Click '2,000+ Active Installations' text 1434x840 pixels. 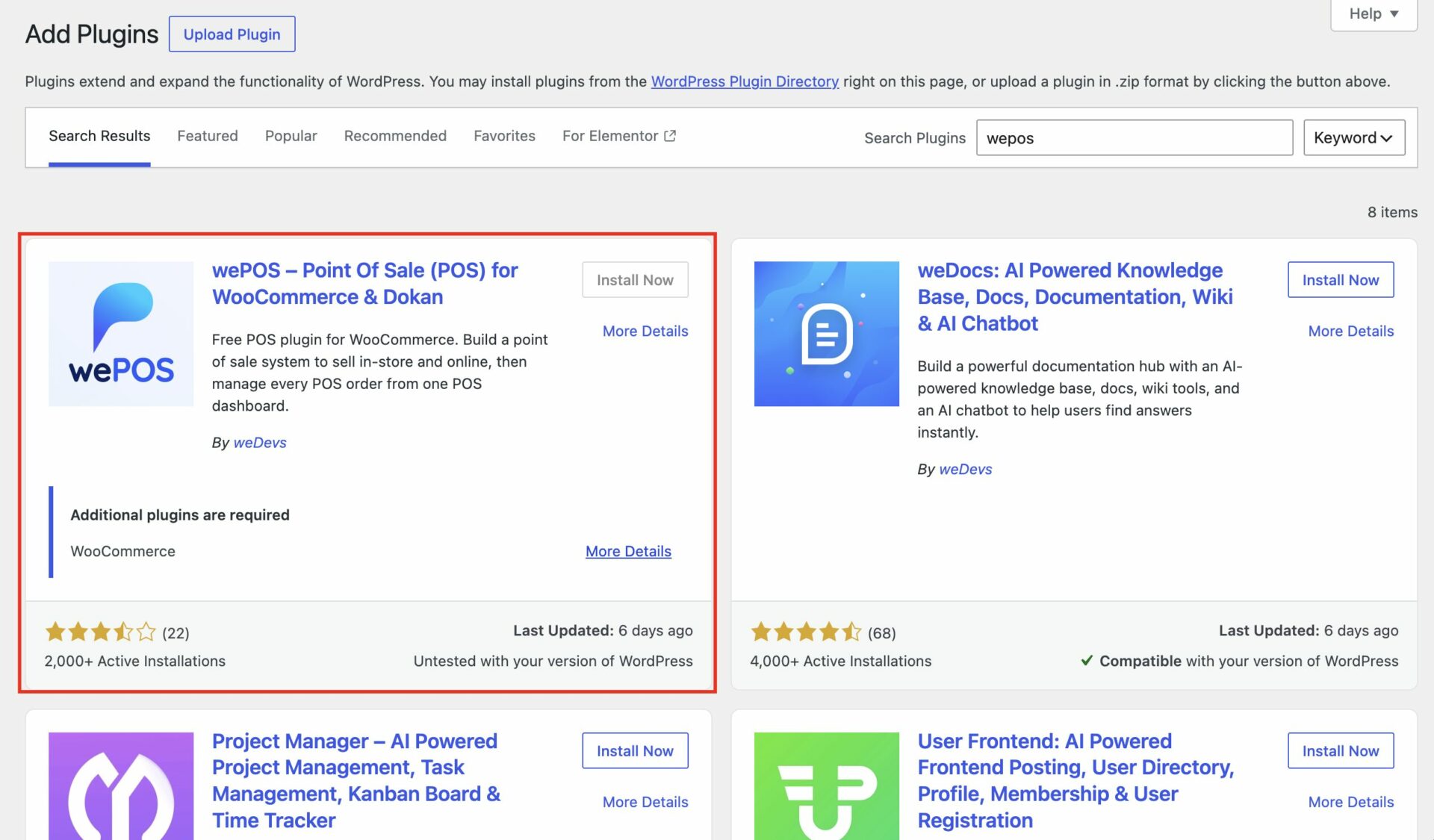[x=135, y=661]
